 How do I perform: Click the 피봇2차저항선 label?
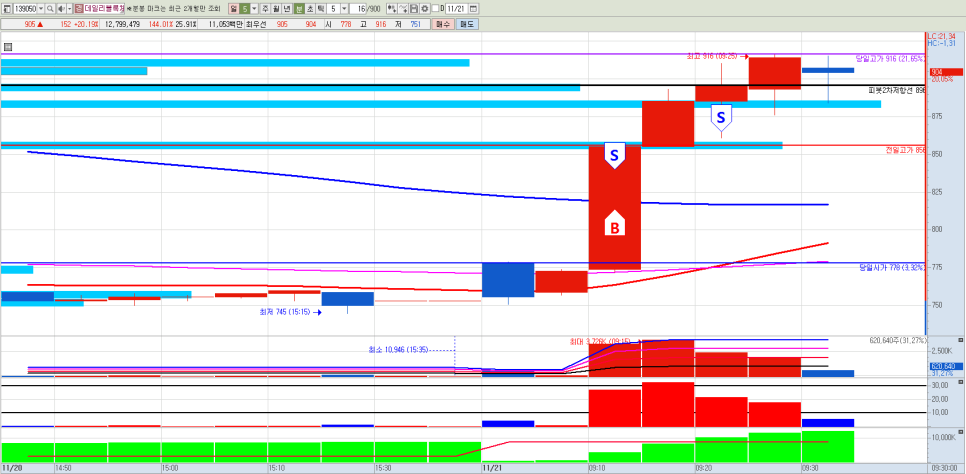coord(896,90)
